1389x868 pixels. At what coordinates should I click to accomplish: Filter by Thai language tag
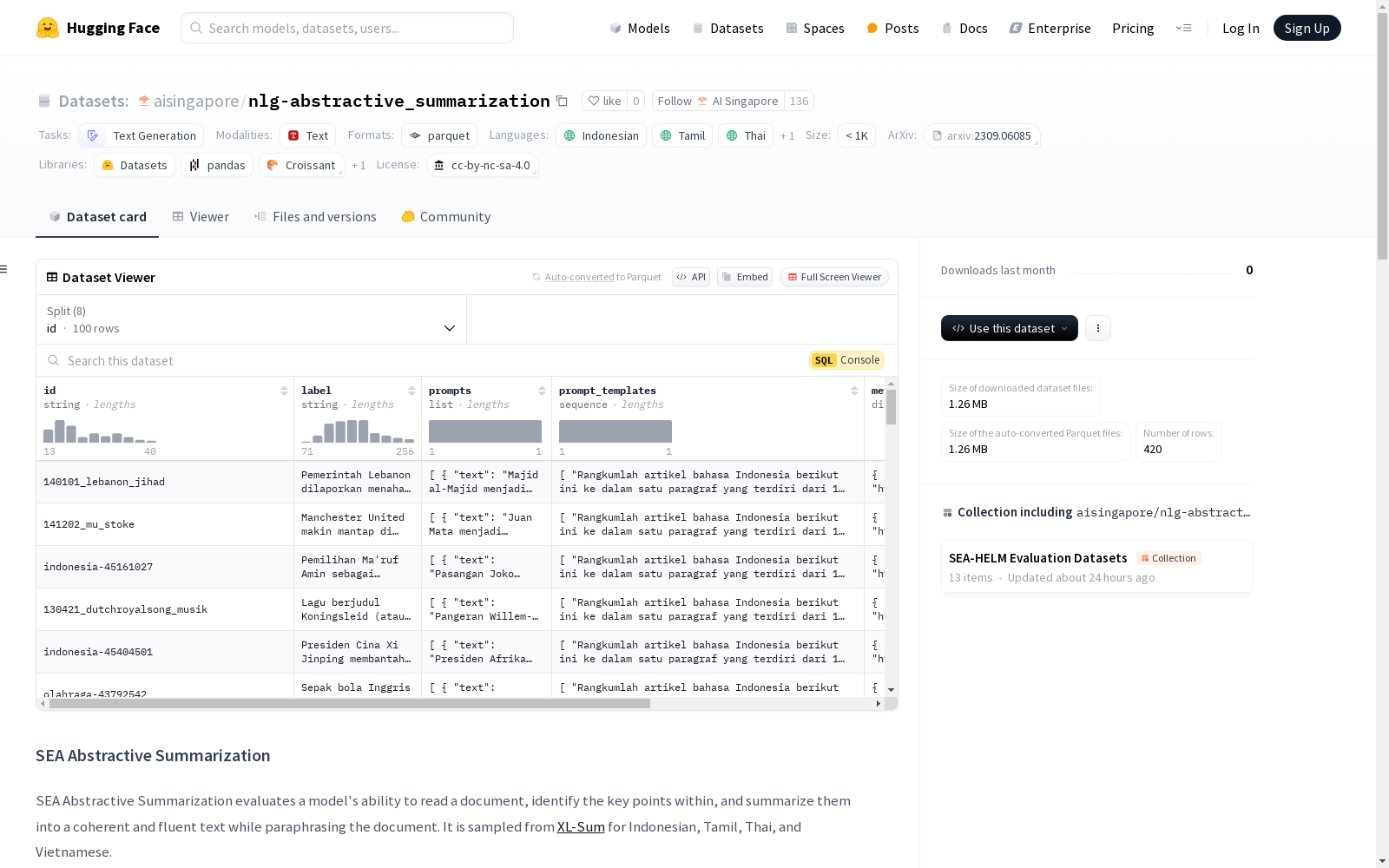tap(746, 135)
